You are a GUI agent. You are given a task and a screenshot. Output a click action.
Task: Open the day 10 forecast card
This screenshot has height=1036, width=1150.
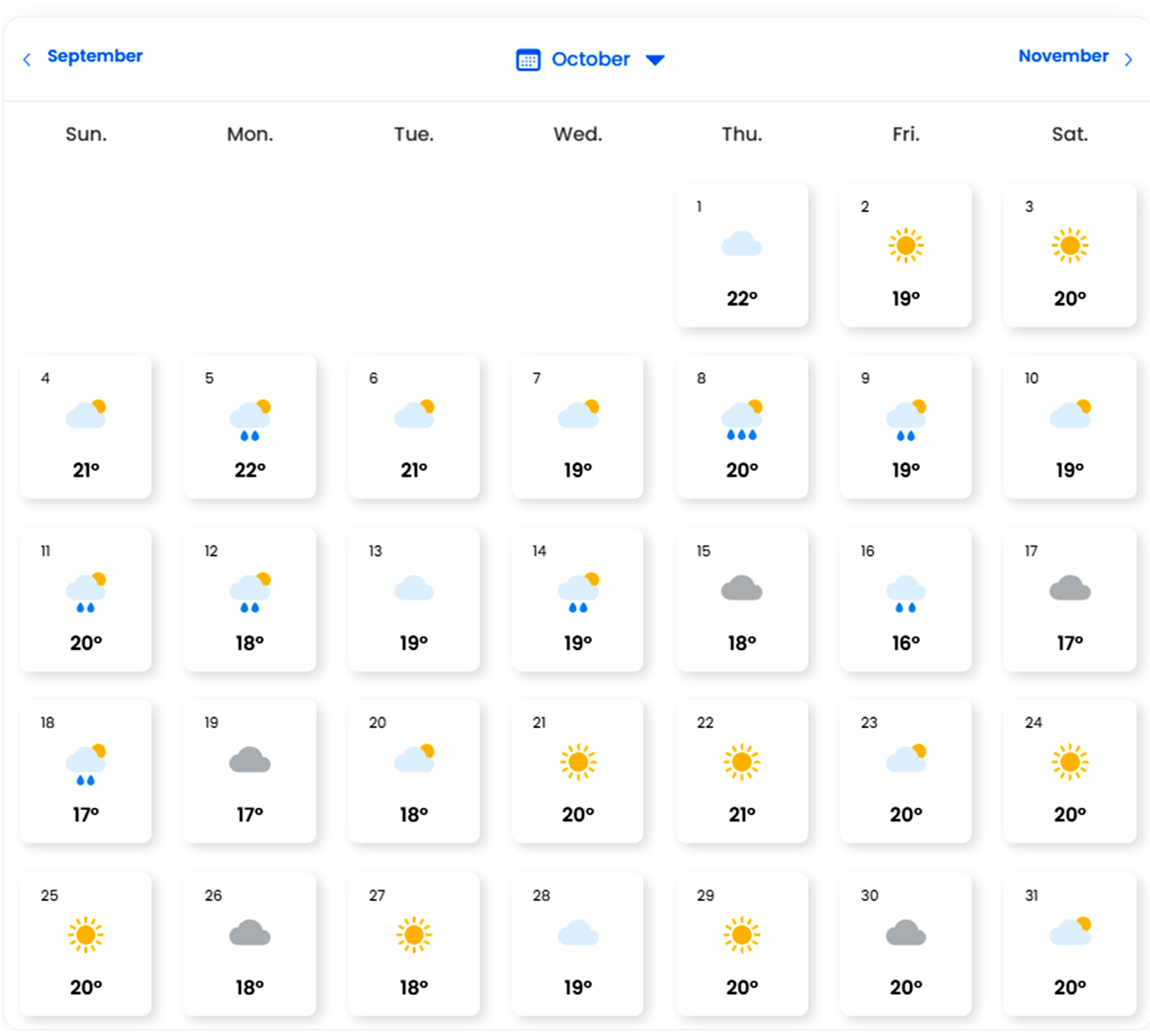click(x=1069, y=426)
